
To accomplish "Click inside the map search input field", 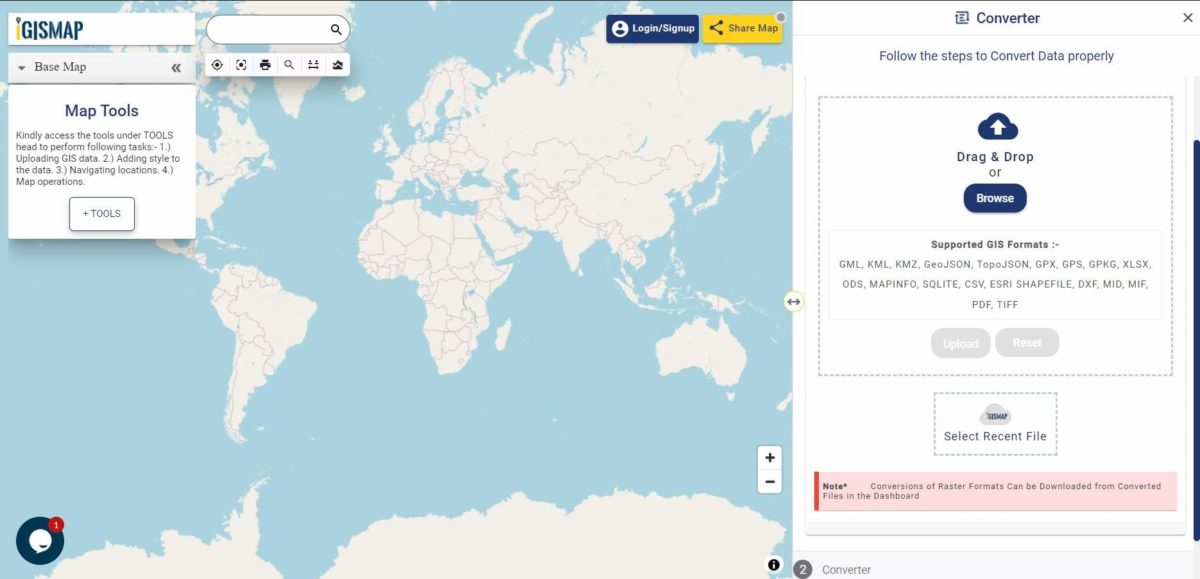I will point(270,29).
